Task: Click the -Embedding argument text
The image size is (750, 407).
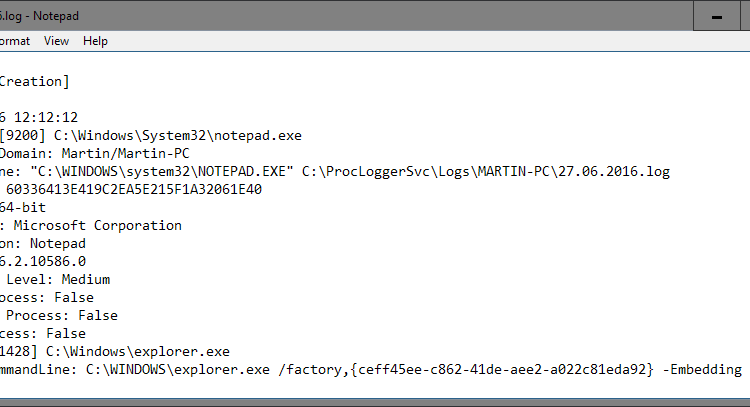Action: [702, 370]
